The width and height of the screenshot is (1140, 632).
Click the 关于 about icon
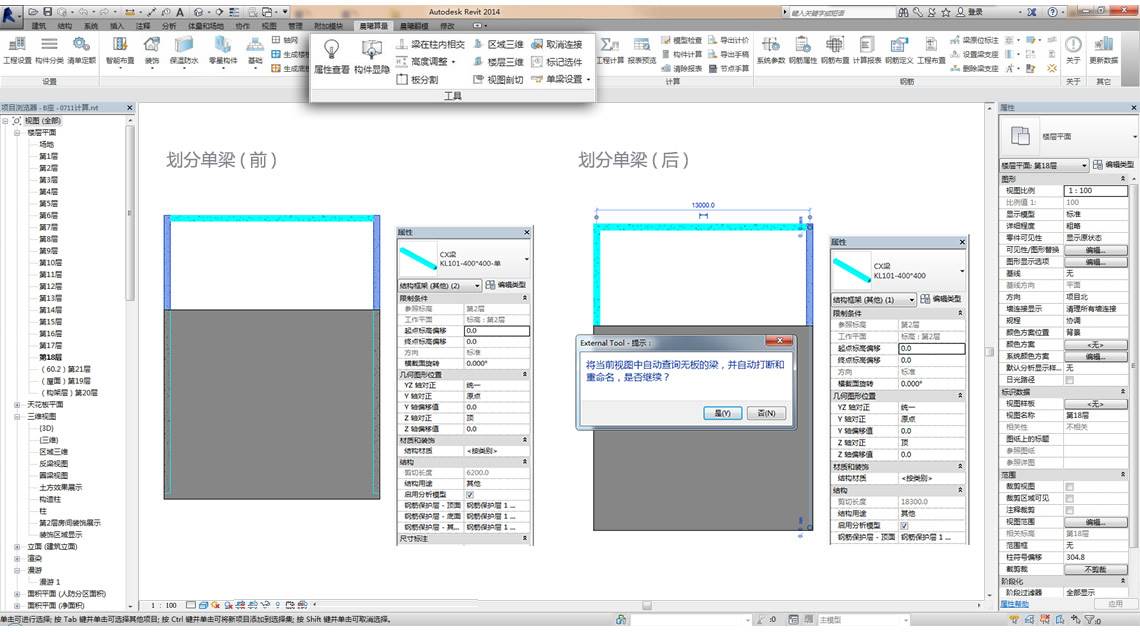(1072, 45)
